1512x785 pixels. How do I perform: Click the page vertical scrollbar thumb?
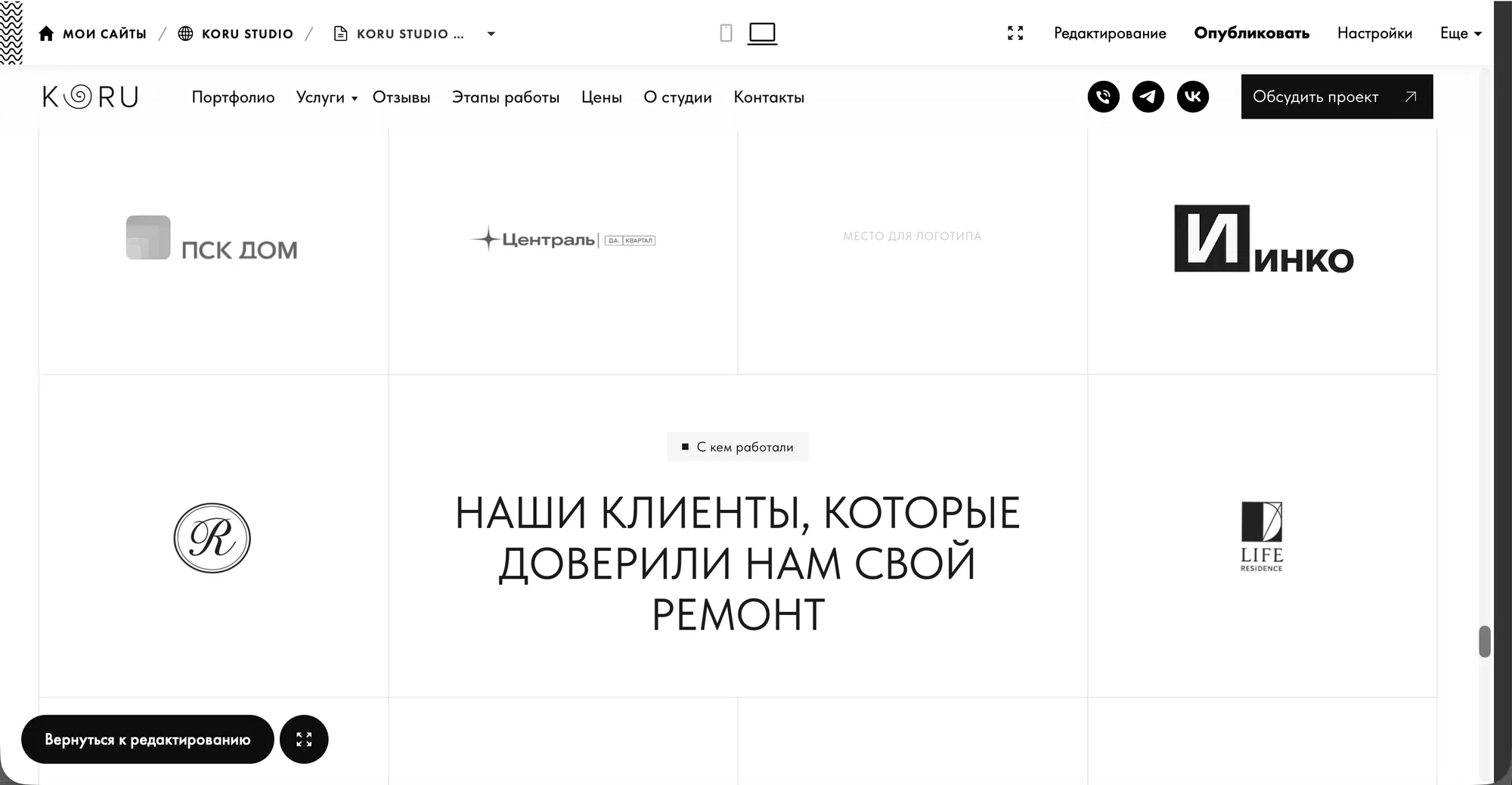(x=1485, y=641)
